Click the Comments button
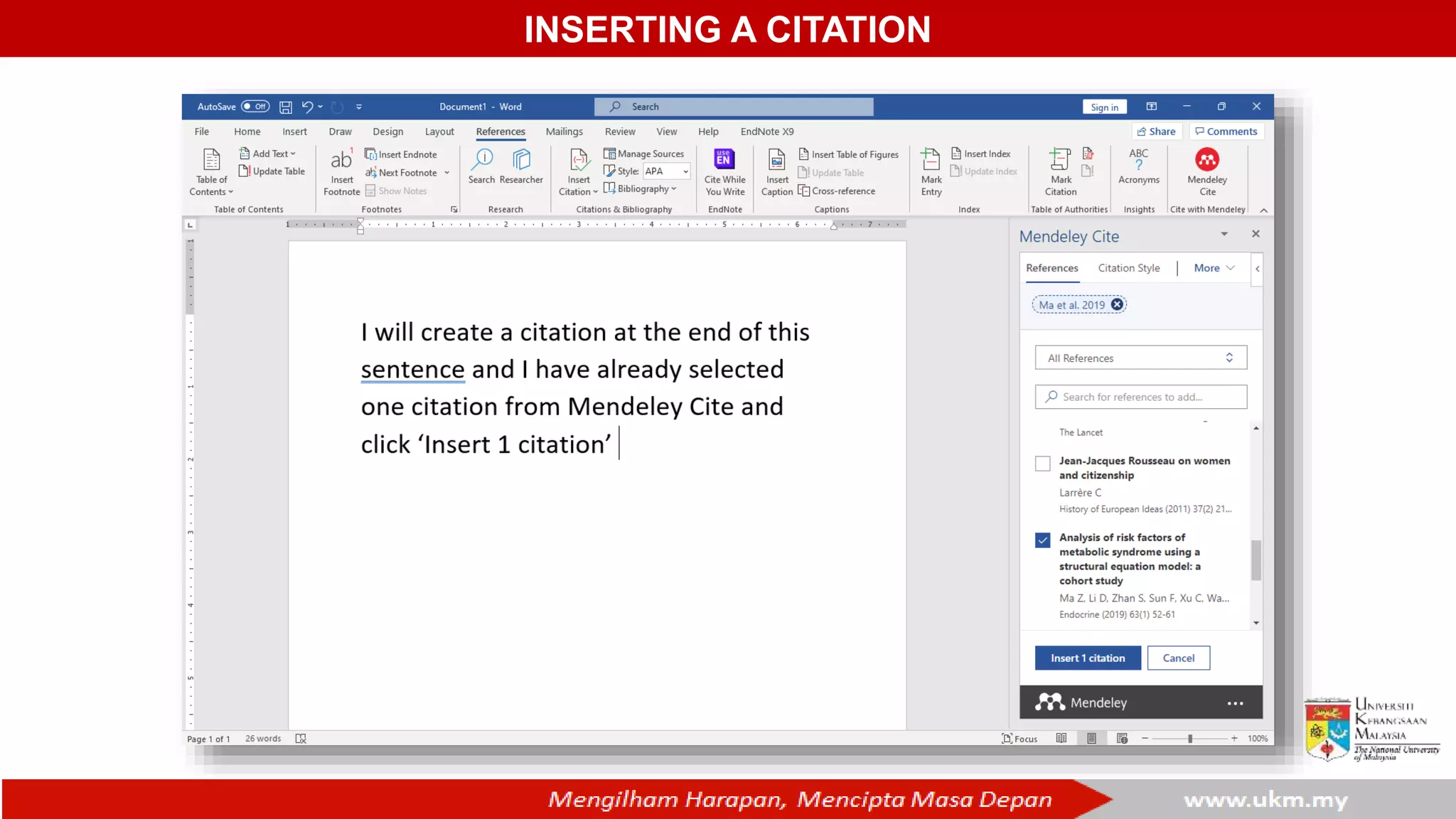 pyautogui.click(x=1226, y=132)
